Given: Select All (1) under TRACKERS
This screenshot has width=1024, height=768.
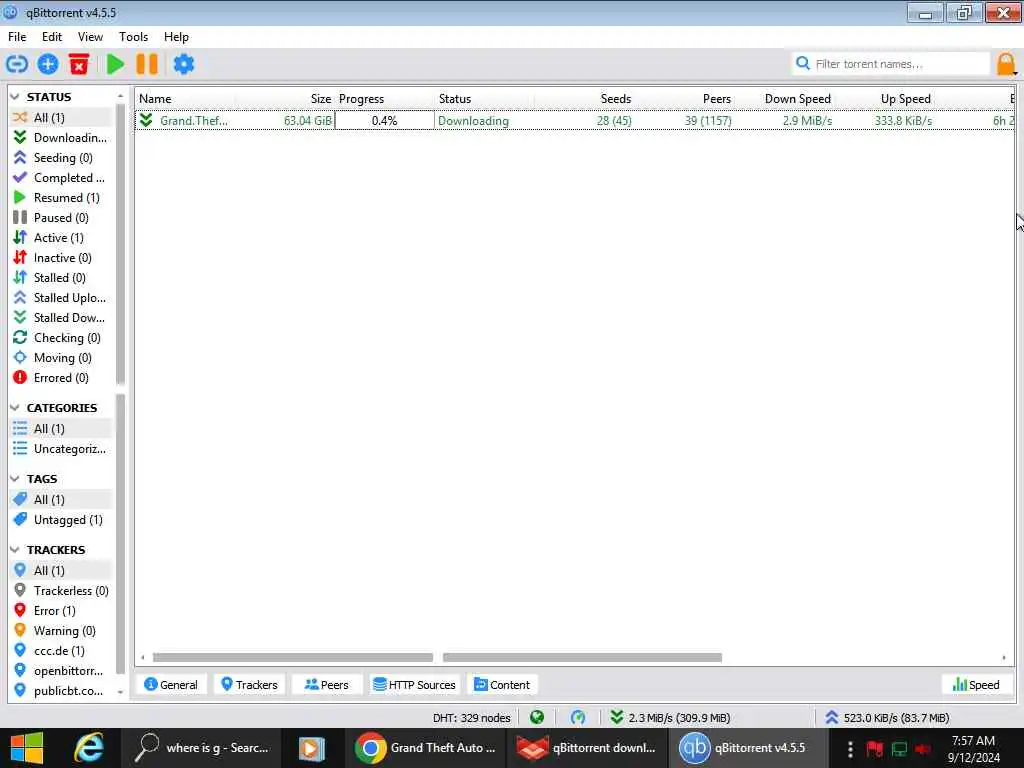Looking at the screenshot, I should coord(61,571).
